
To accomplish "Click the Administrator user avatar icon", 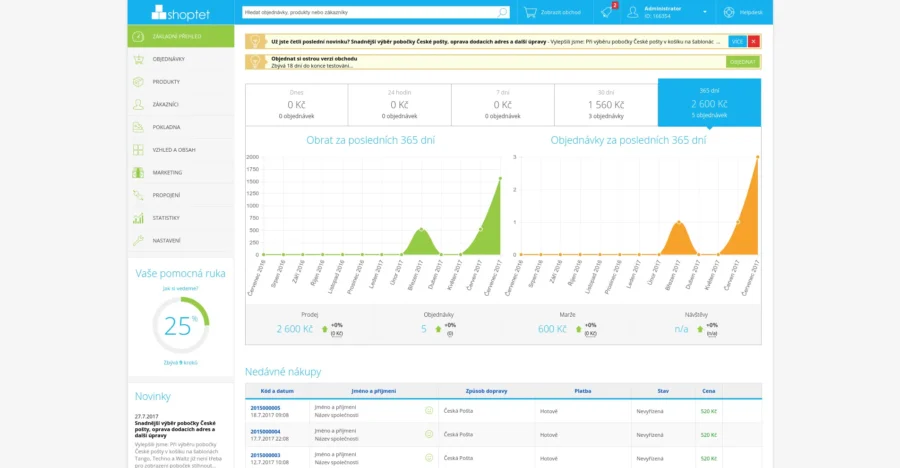I will [633, 12].
